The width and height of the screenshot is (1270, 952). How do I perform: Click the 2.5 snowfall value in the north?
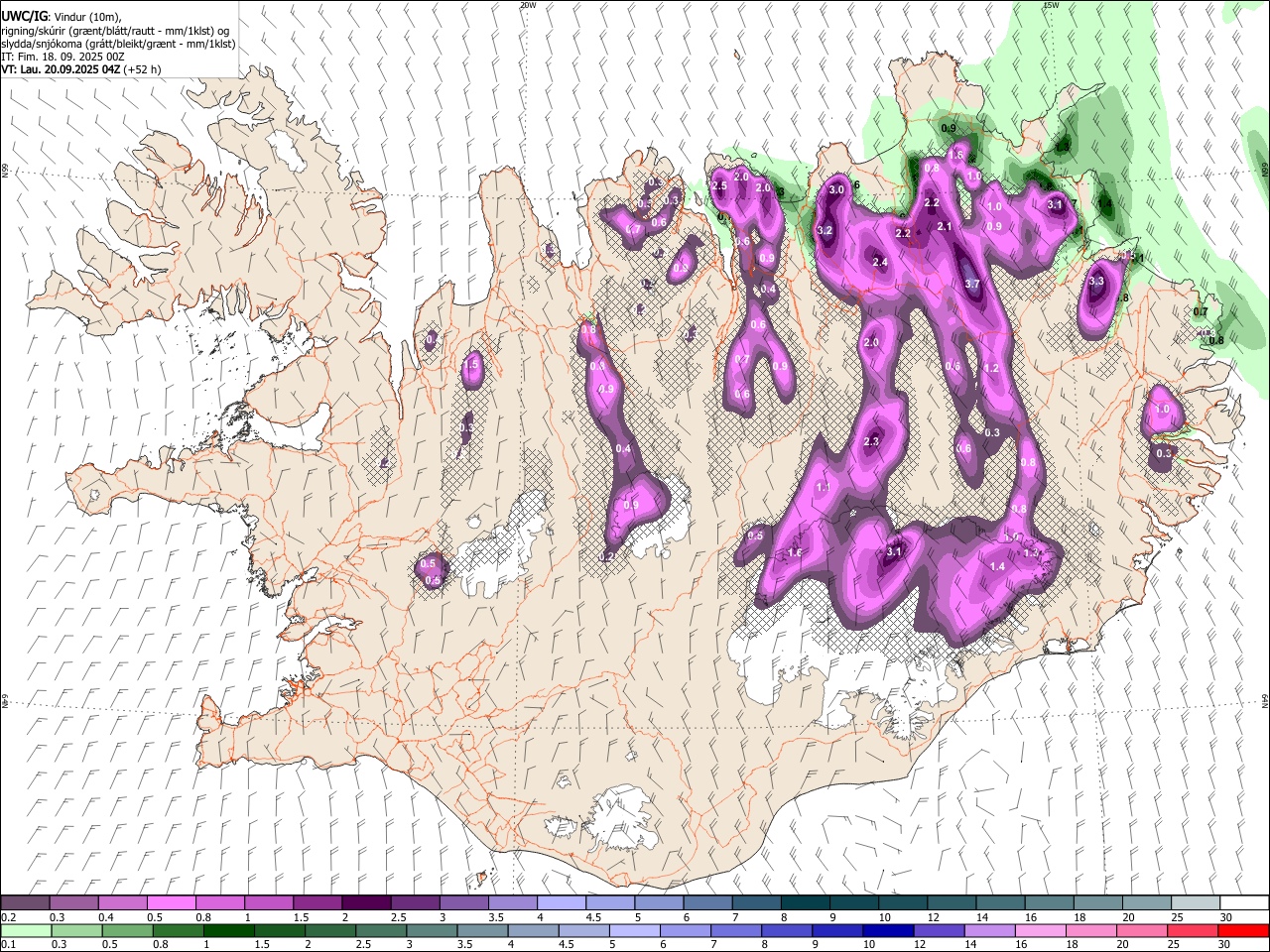click(720, 185)
